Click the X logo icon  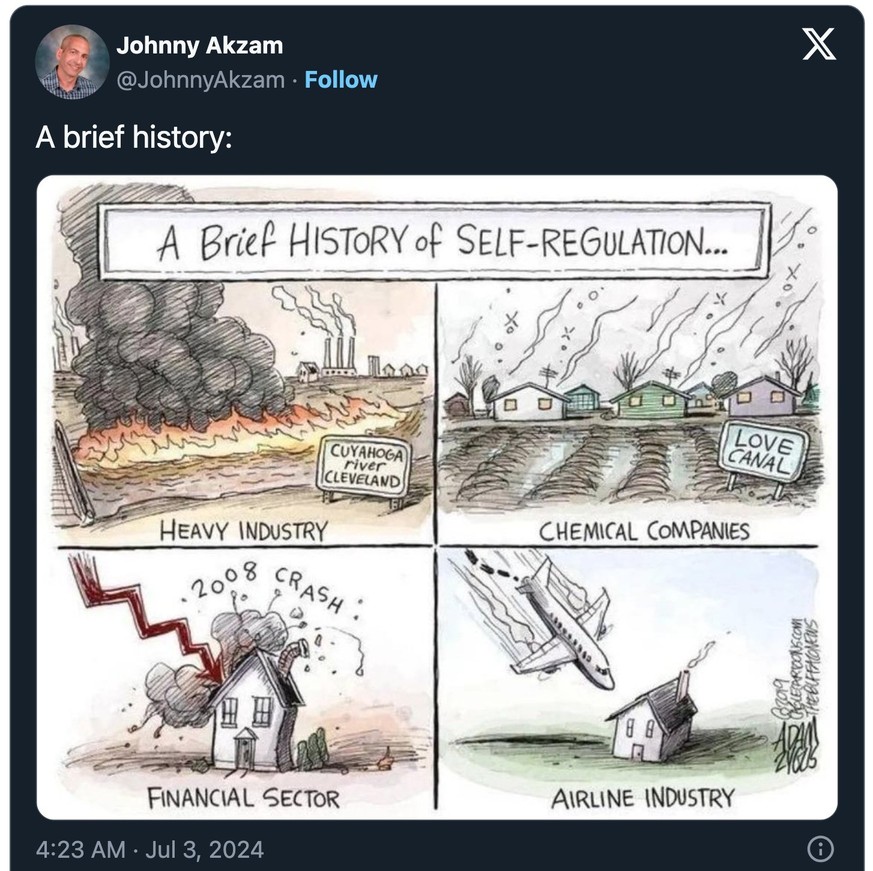point(818,44)
